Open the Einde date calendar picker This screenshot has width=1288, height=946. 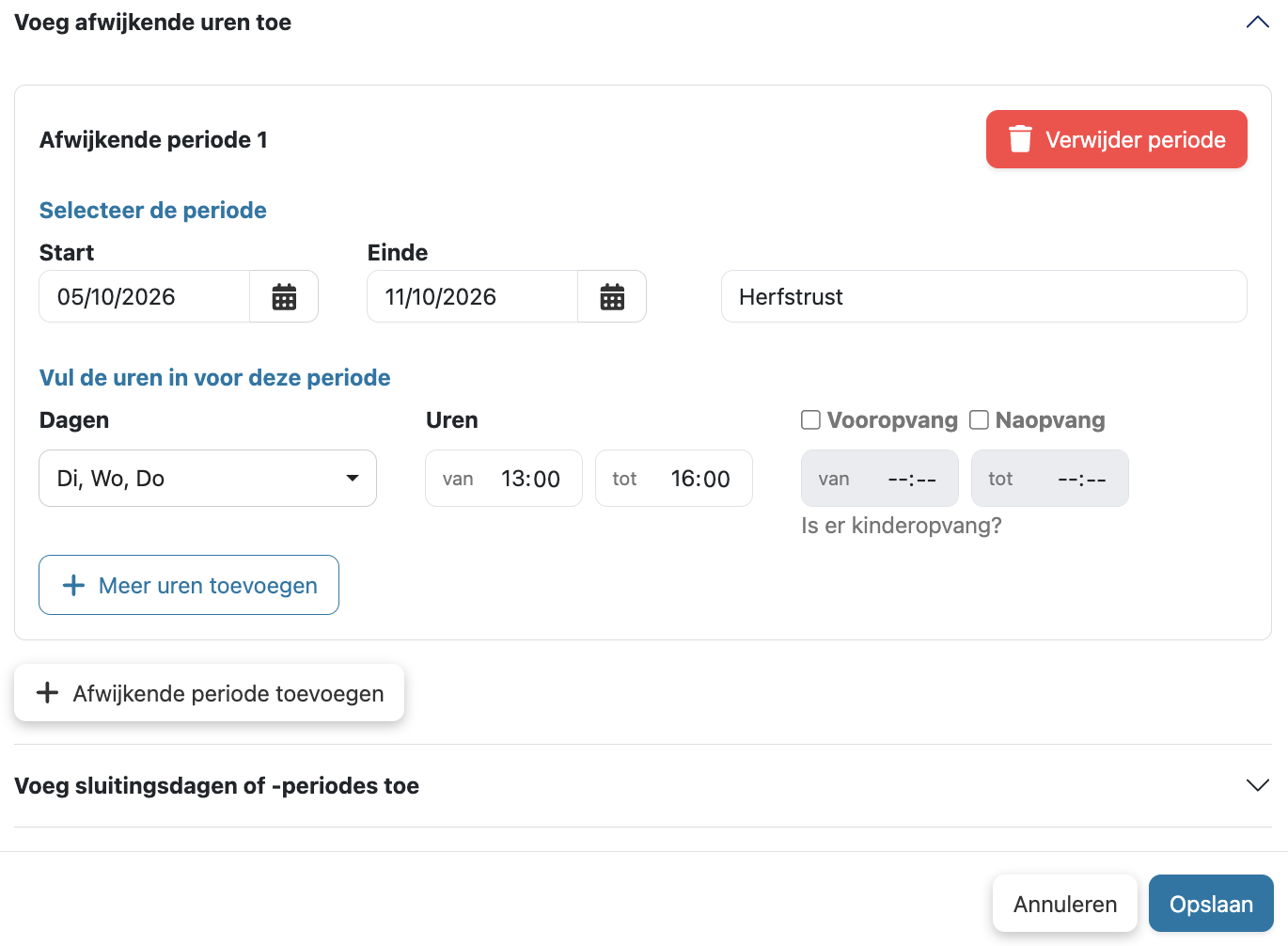click(612, 297)
